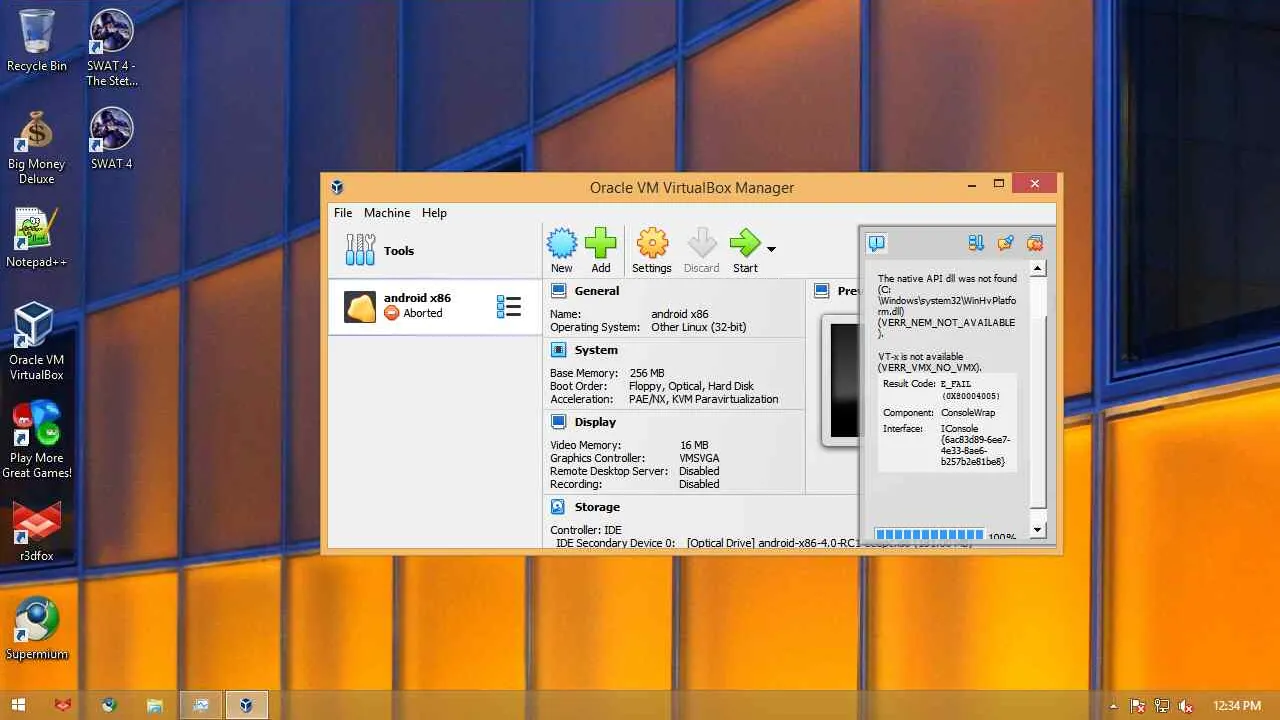Click the General section monitor icon
Image resolution: width=1280 pixels, height=720 pixels.
[x=558, y=291]
